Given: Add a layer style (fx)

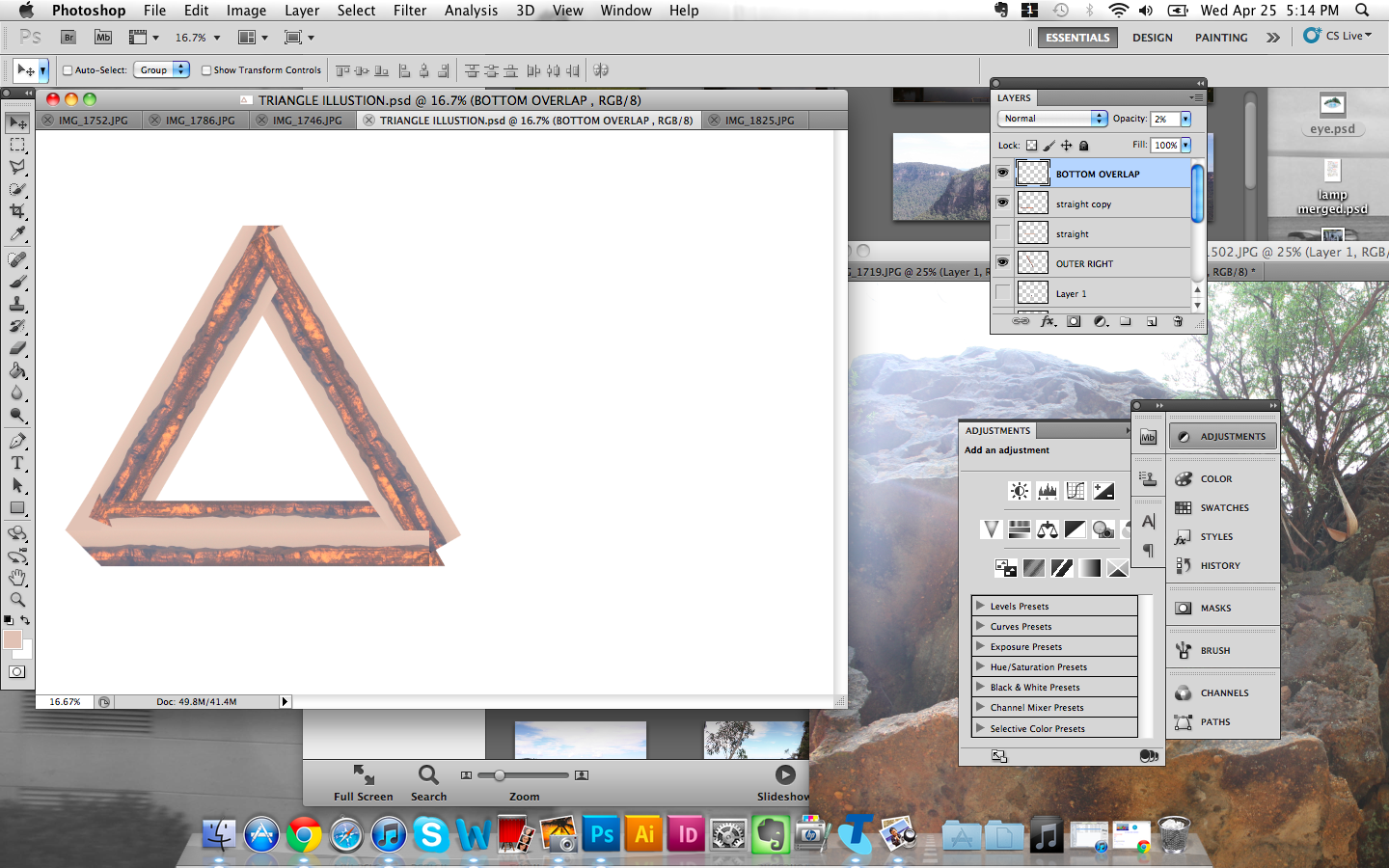Looking at the screenshot, I should [1048, 321].
